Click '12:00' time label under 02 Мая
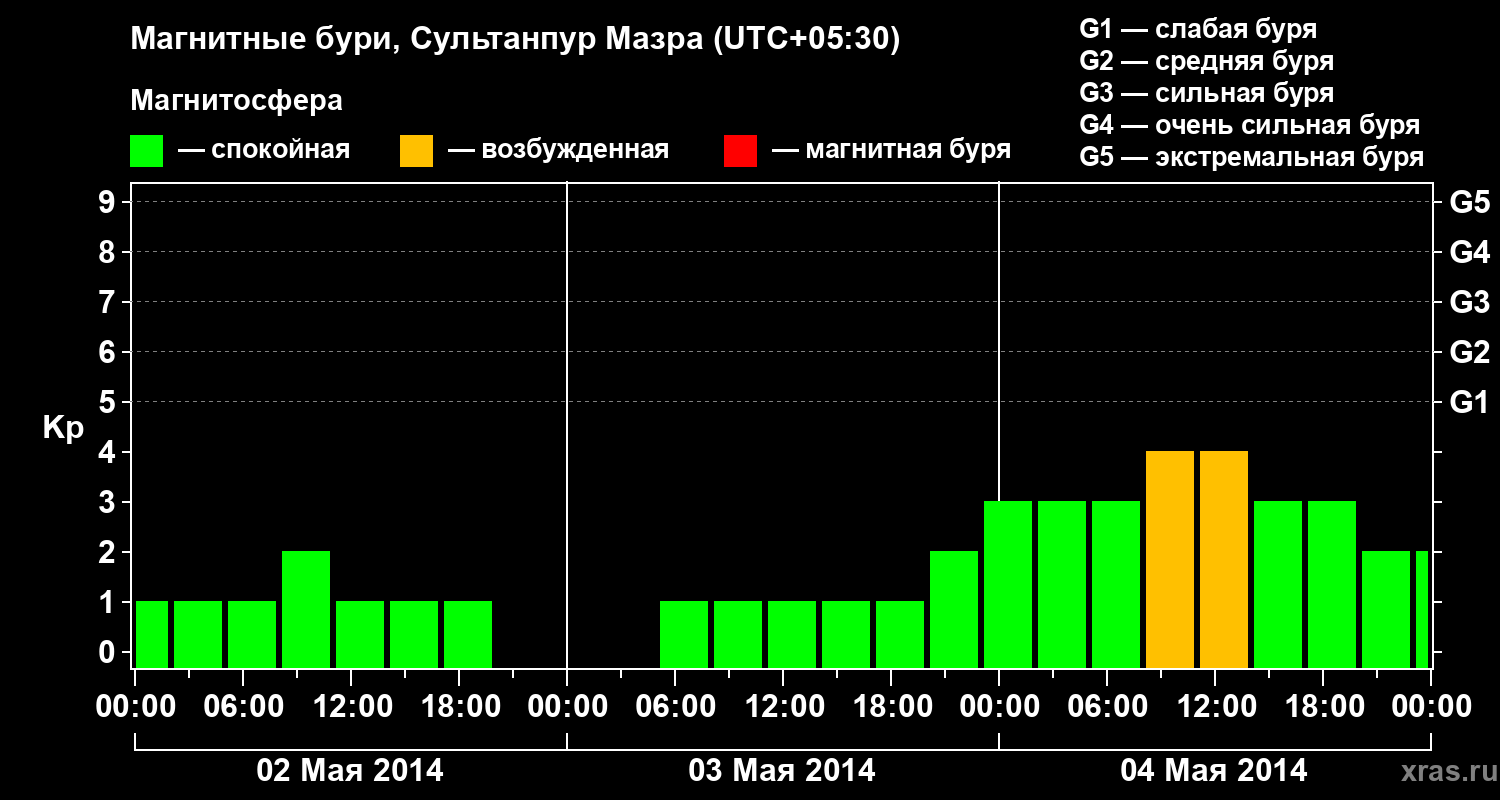This screenshot has width=1500, height=800. pyautogui.click(x=351, y=707)
